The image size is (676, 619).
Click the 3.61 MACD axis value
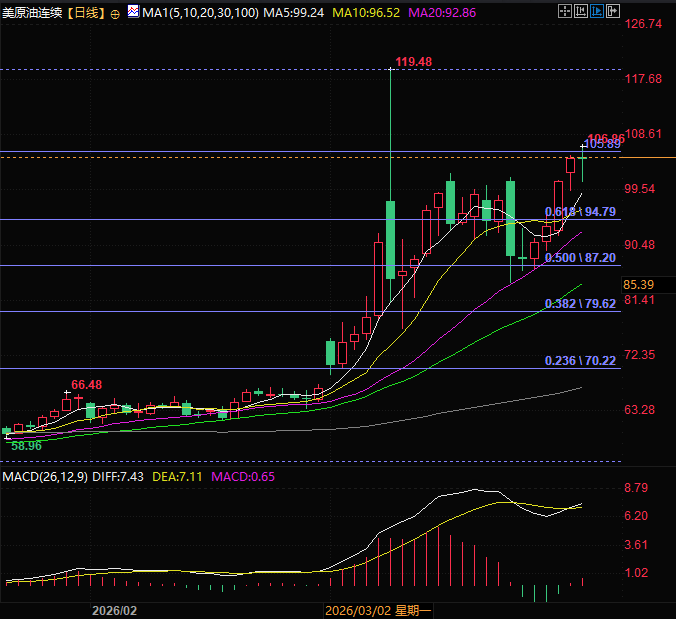click(x=636, y=545)
